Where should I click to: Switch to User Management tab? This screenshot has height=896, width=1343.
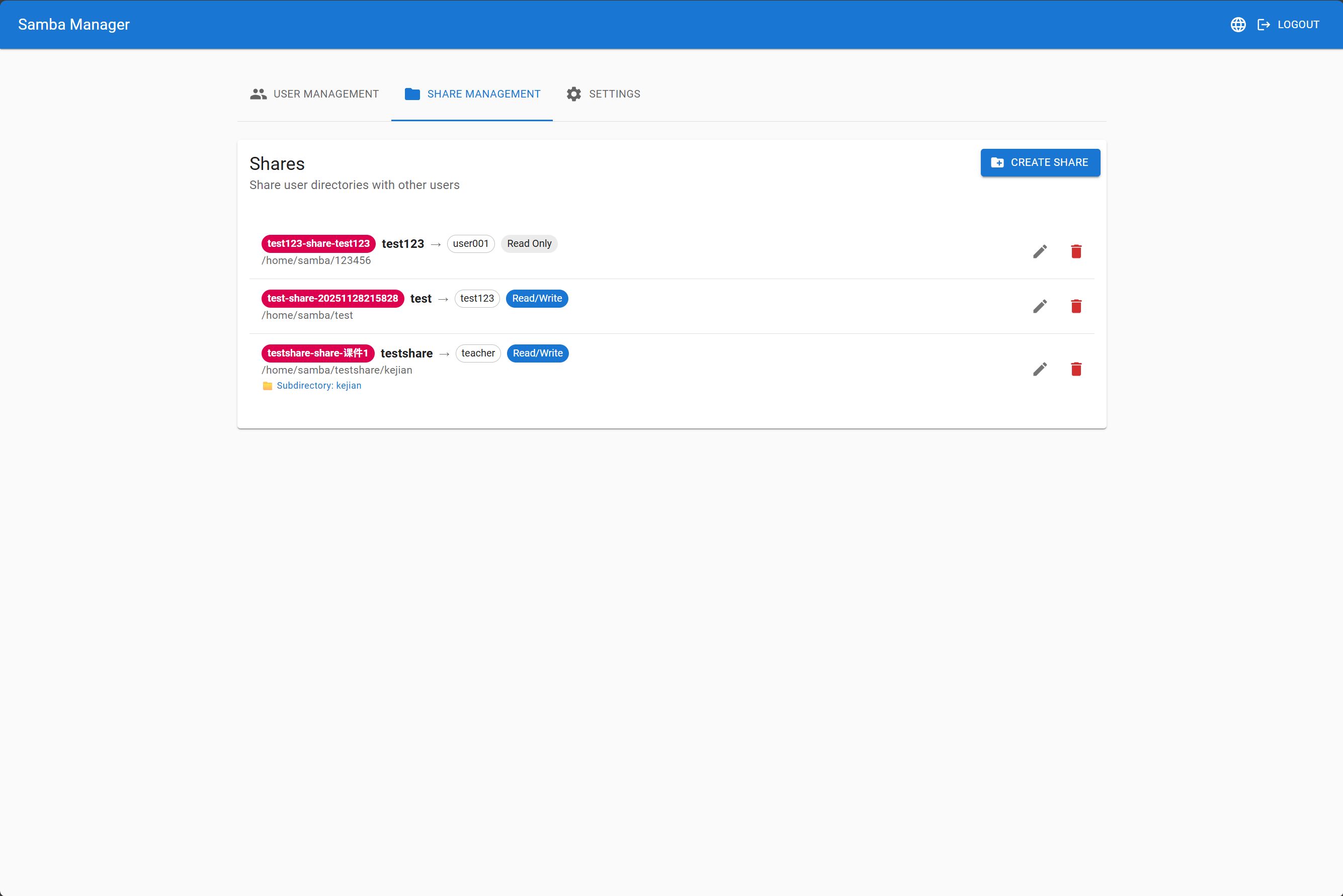(x=314, y=94)
